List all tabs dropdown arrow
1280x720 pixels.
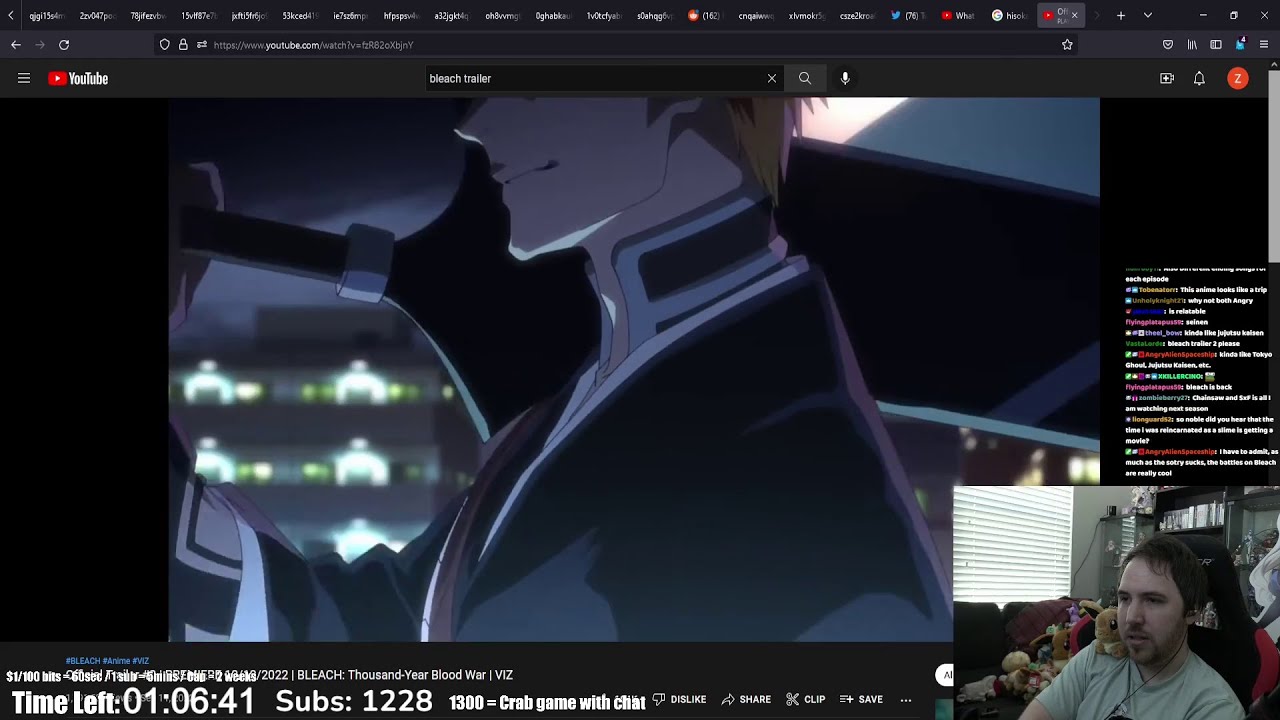tap(1148, 16)
